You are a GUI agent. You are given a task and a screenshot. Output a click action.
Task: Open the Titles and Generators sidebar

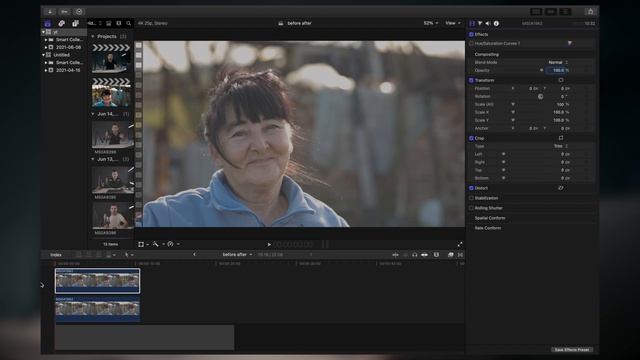(76, 23)
